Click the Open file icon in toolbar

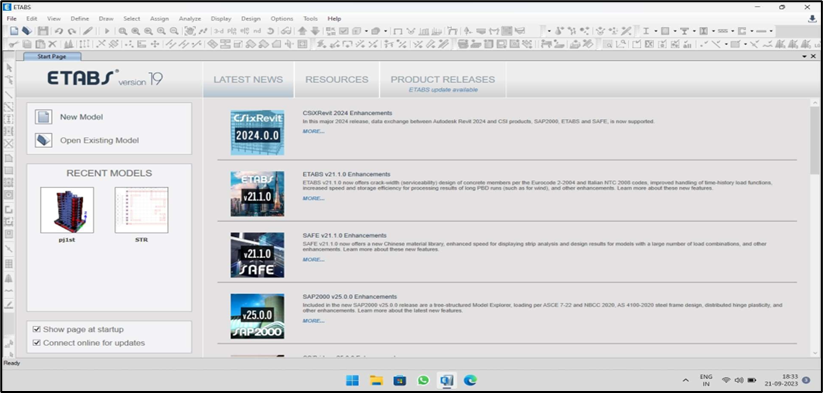[x=26, y=31]
